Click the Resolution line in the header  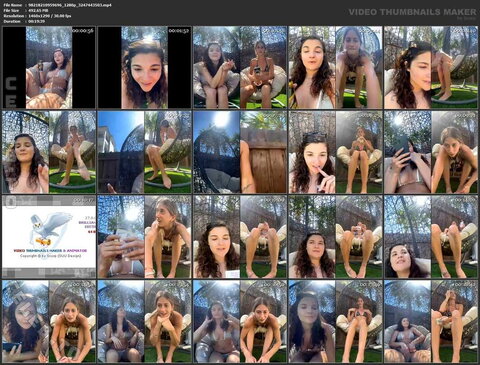37,16
